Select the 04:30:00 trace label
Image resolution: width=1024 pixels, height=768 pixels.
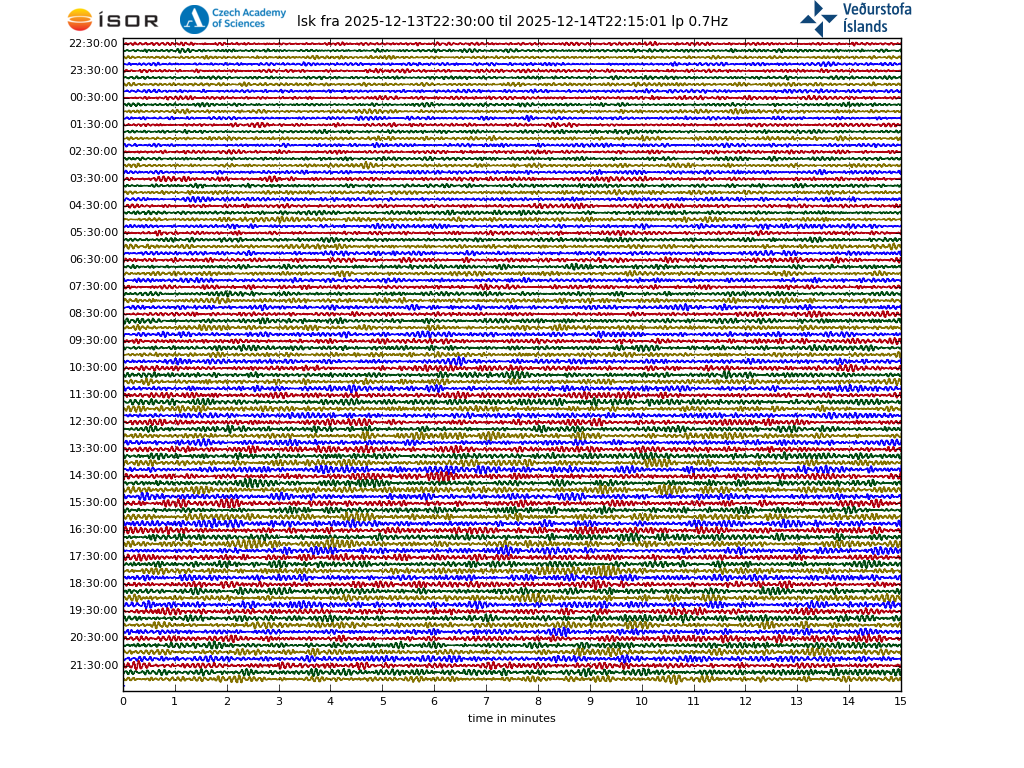point(93,206)
